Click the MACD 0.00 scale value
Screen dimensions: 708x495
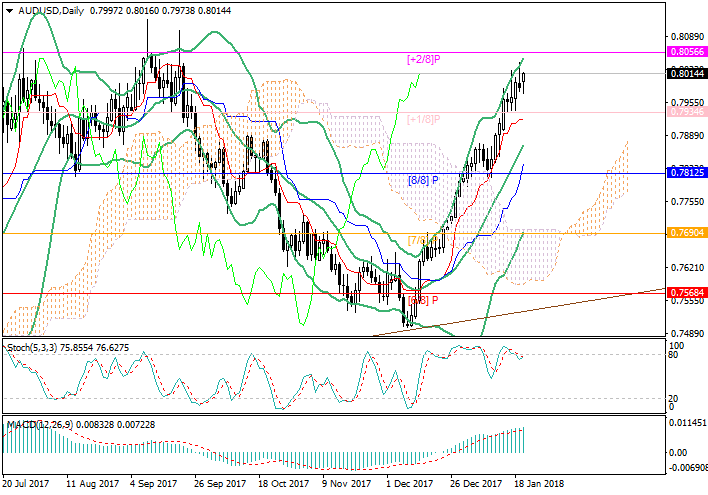(x=677, y=453)
